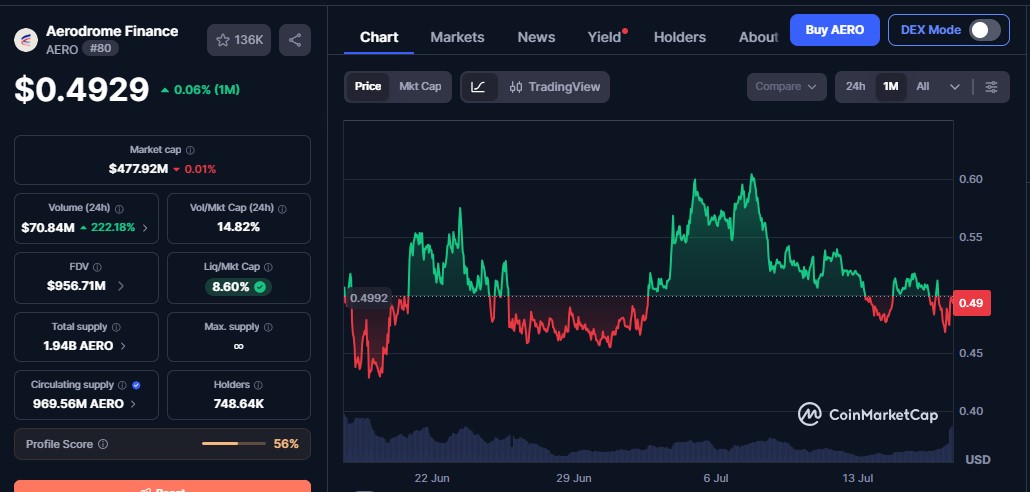
Task: Toggle the DEX Mode switch
Action: coord(985,30)
